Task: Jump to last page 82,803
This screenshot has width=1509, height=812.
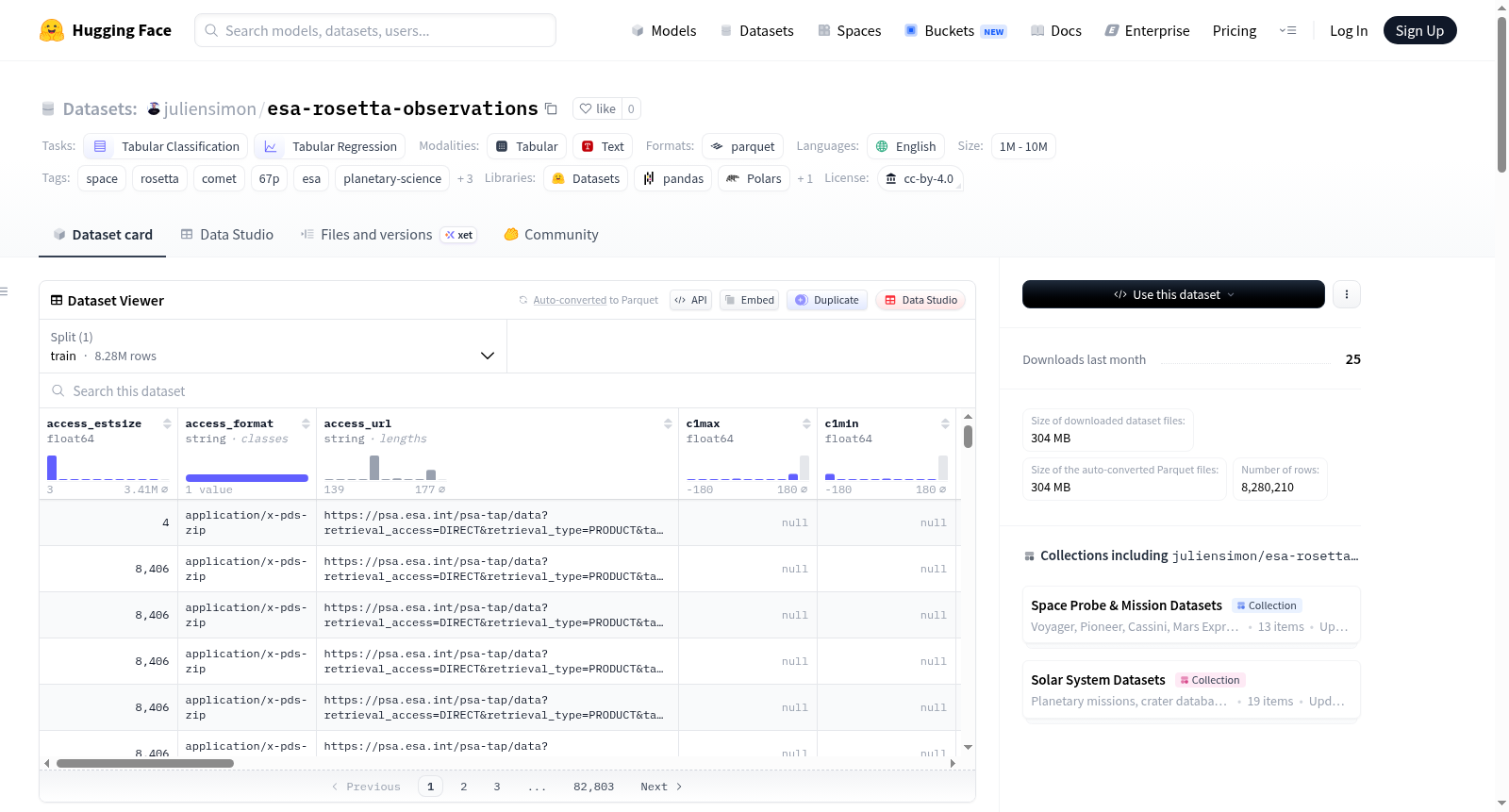Action: tap(593, 787)
